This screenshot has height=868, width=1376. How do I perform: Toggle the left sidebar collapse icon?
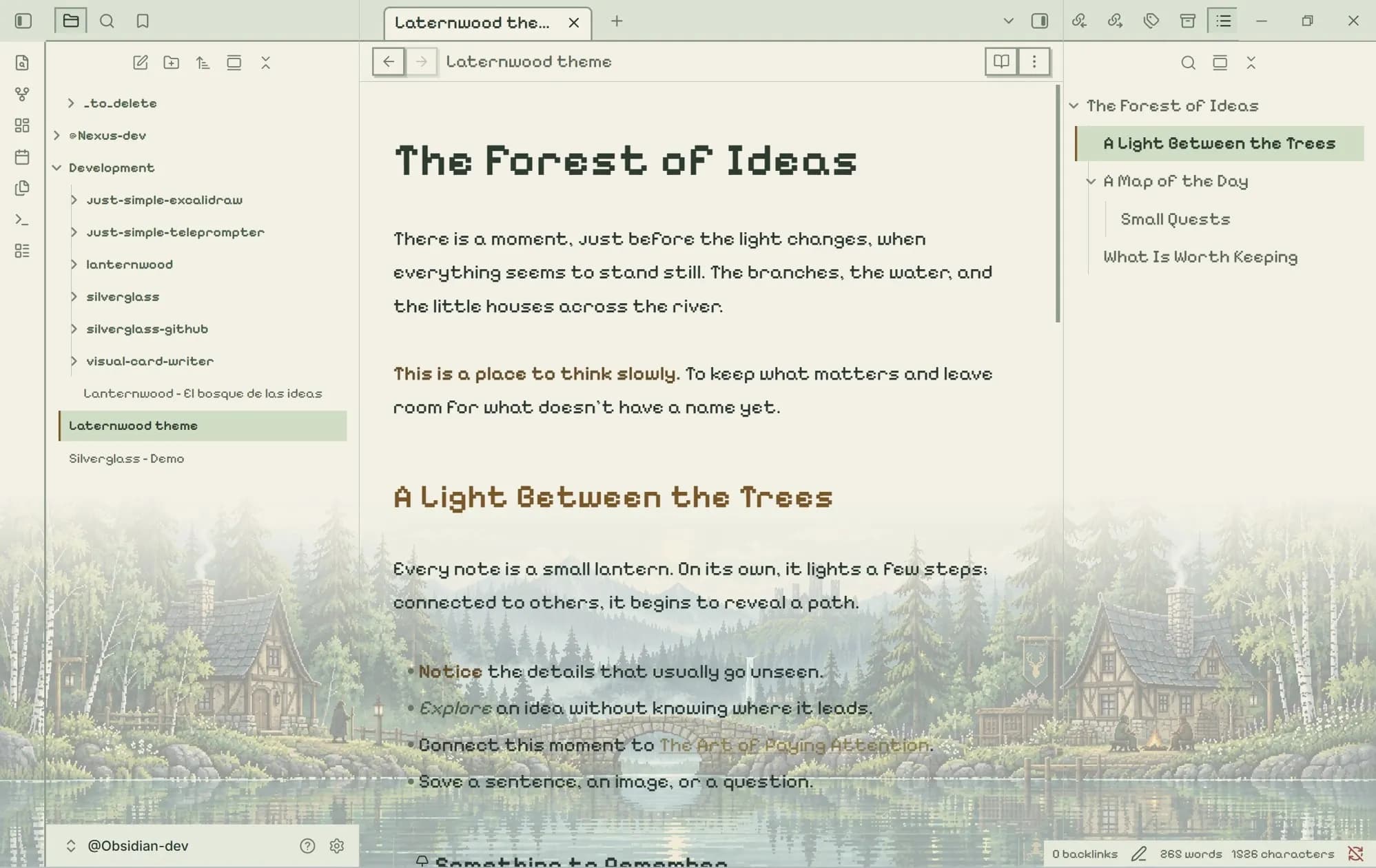(23, 21)
